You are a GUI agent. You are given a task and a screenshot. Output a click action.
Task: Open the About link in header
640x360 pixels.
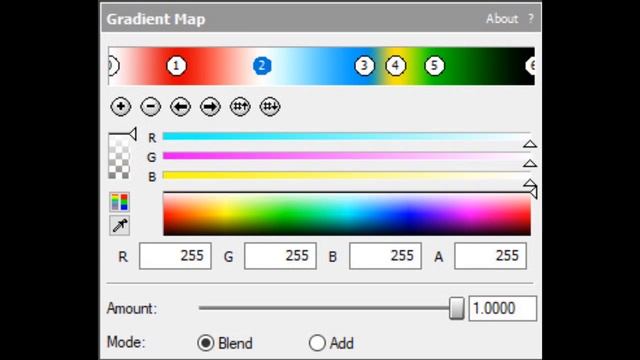502,19
